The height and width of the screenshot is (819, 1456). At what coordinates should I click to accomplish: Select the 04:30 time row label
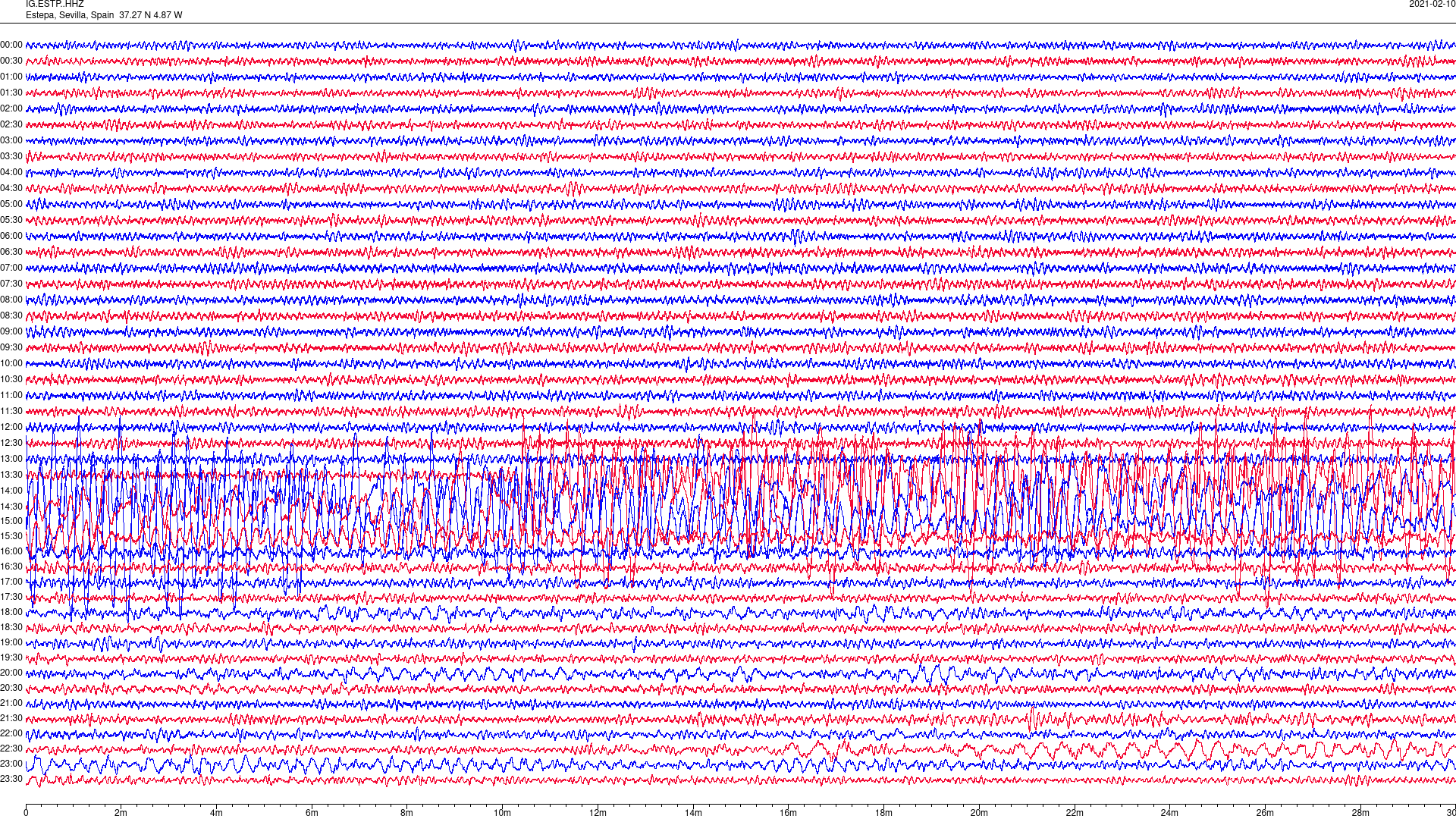click(x=11, y=188)
